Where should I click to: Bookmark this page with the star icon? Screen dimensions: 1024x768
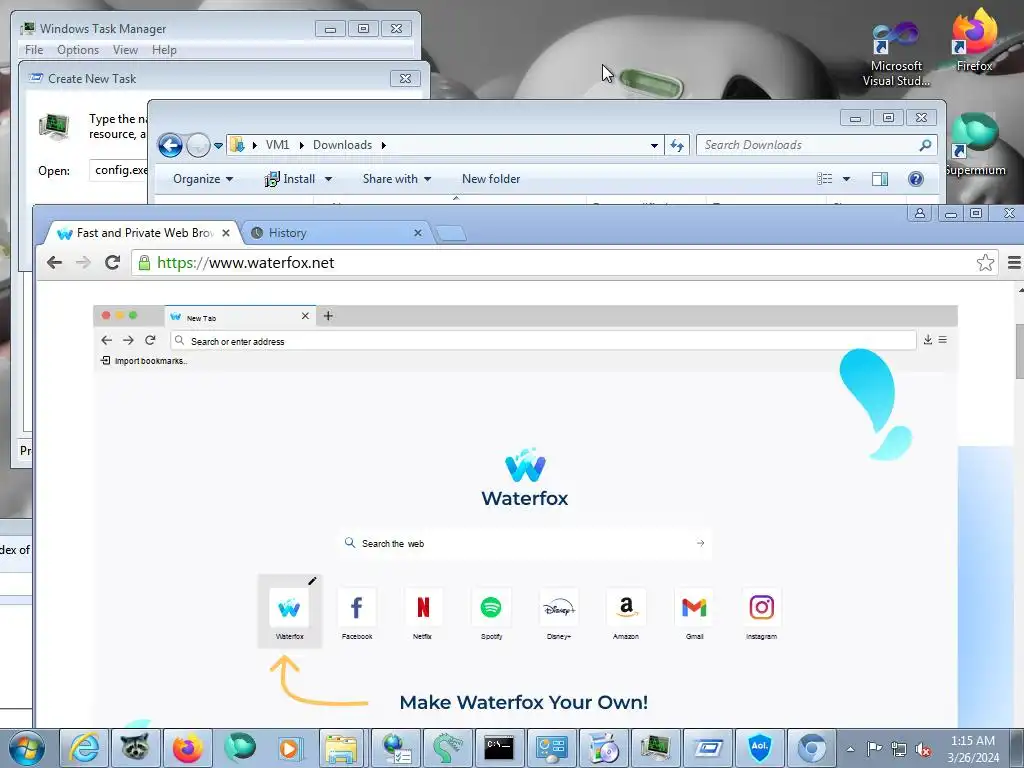coord(985,263)
